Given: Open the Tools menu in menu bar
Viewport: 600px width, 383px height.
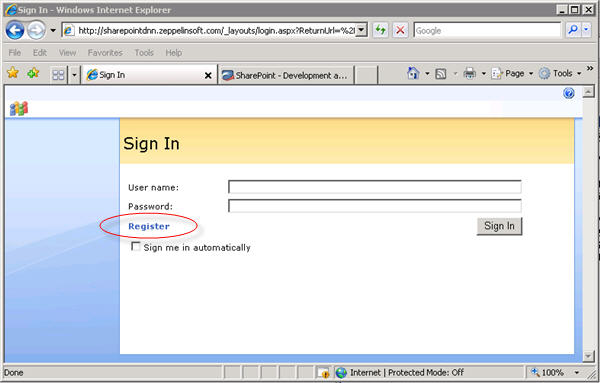Looking at the screenshot, I should click(144, 52).
